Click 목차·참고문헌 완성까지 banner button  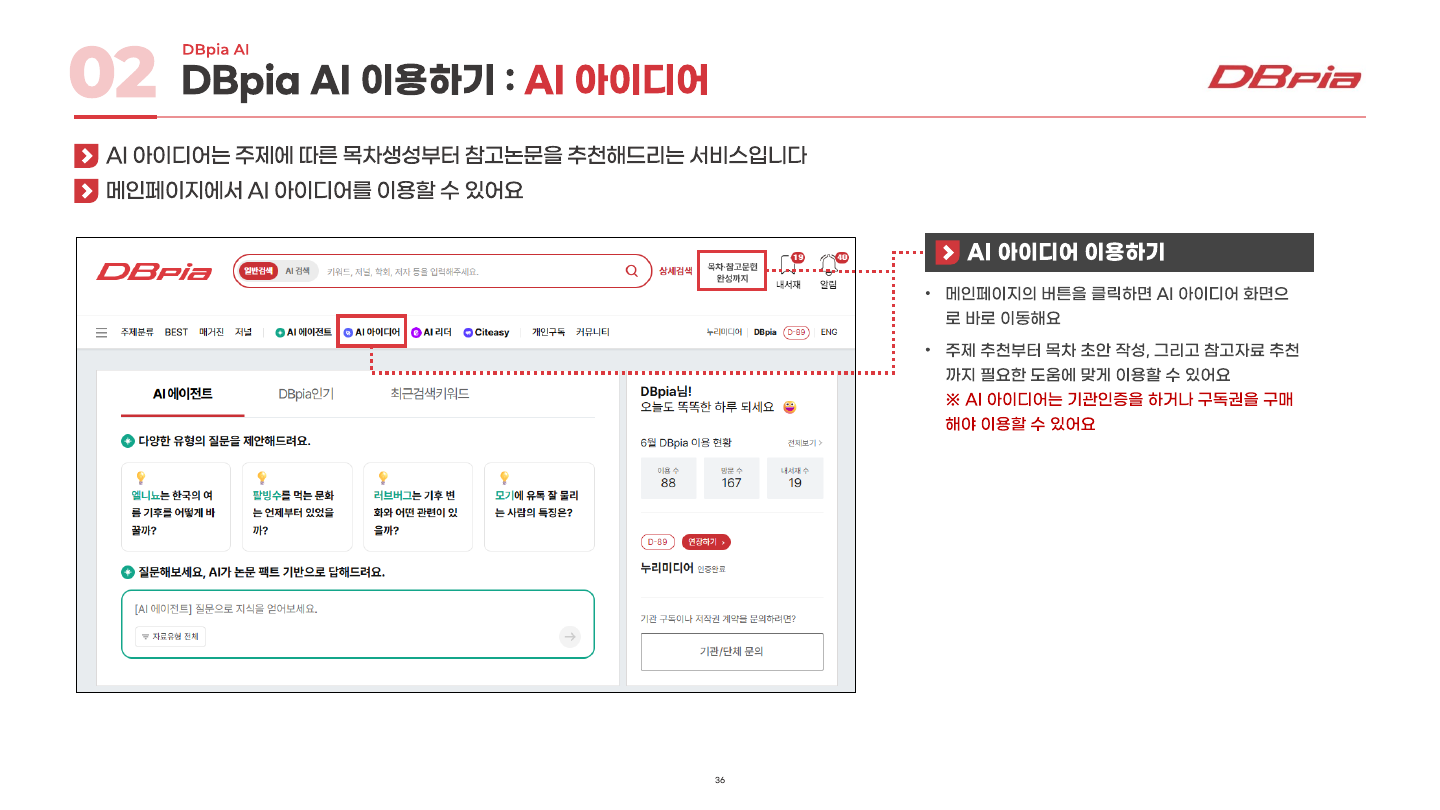[x=733, y=272]
